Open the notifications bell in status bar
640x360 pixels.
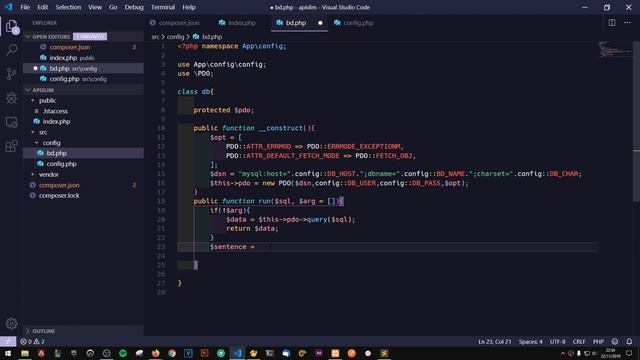(x=629, y=341)
